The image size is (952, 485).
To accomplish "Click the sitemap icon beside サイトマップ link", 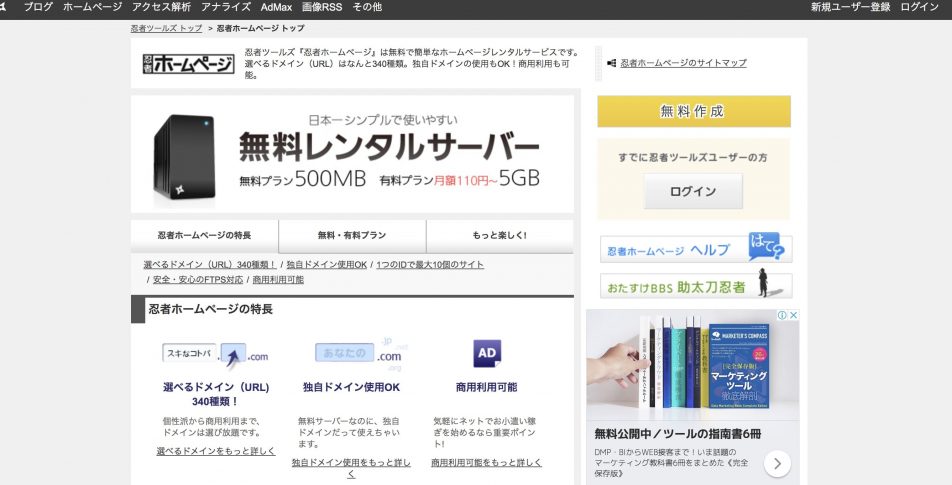I will (x=611, y=63).
